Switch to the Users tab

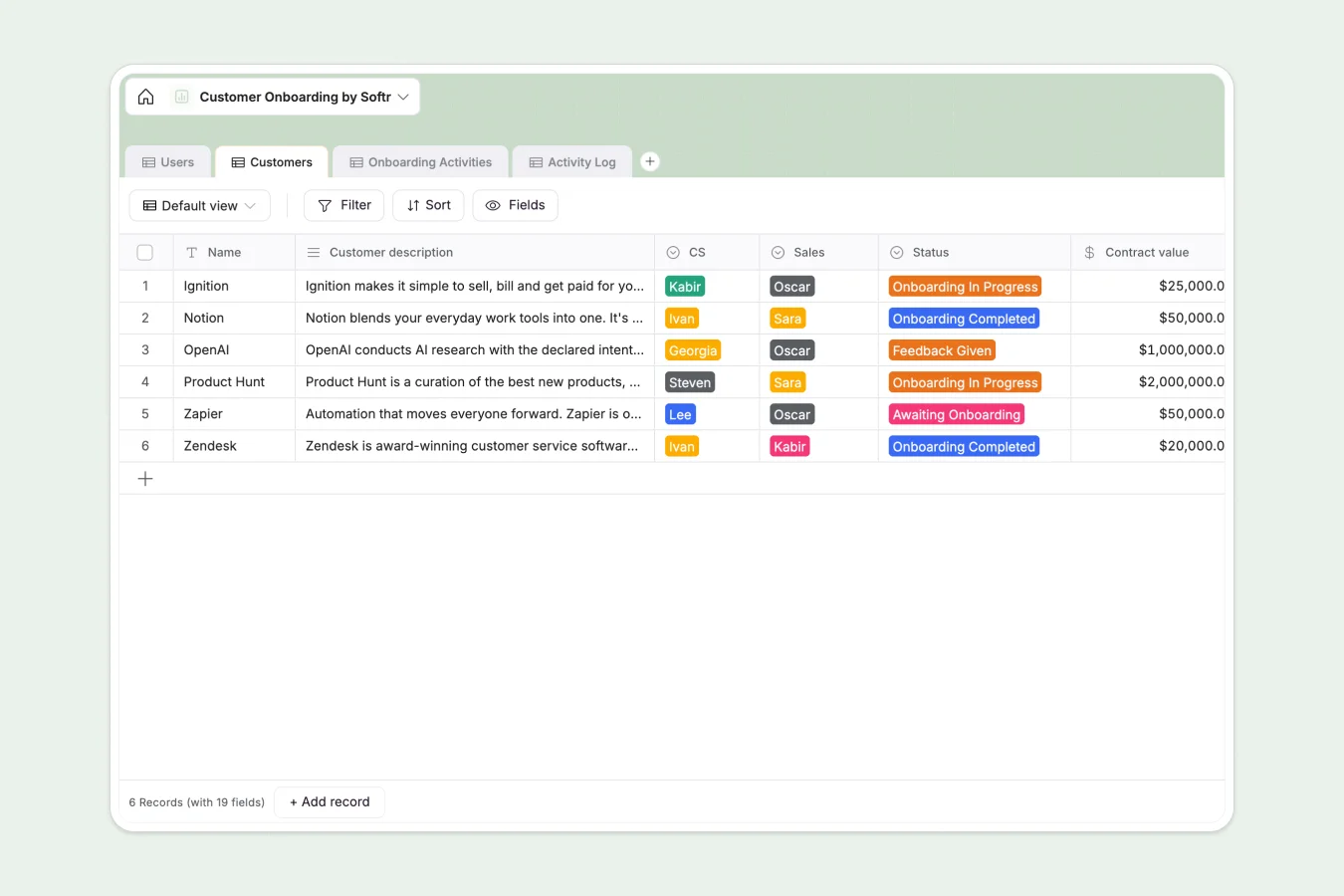167,161
